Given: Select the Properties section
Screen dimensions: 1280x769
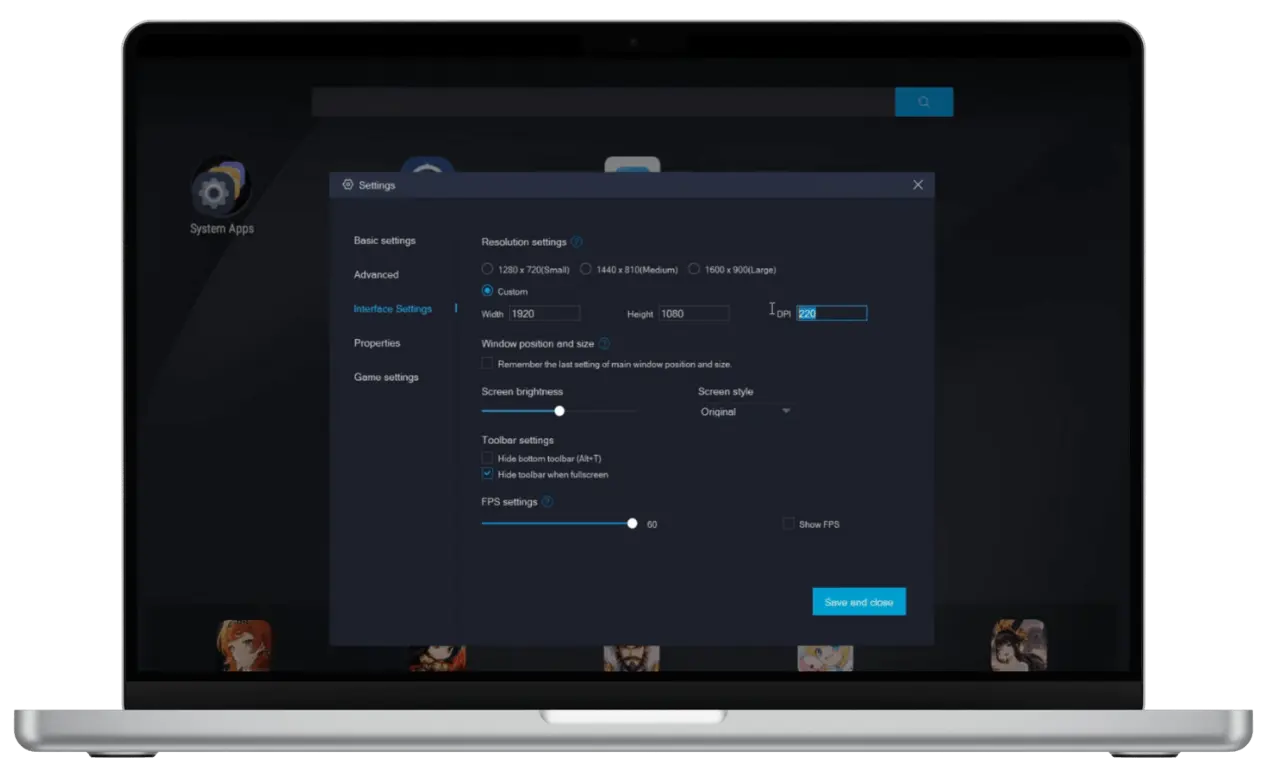Looking at the screenshot, I should pos(376,343).
